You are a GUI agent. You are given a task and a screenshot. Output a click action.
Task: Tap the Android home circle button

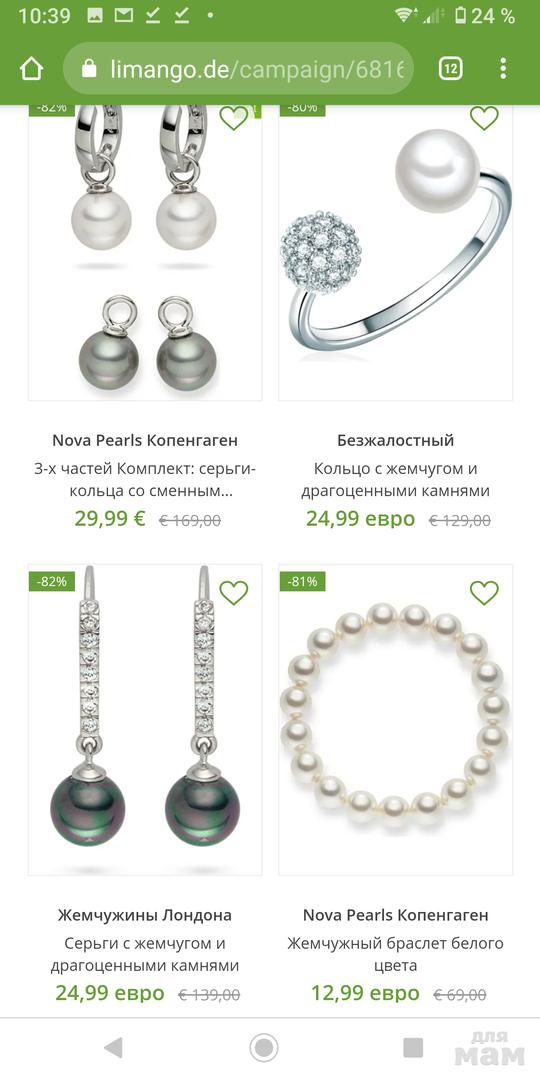(263, 1048)
